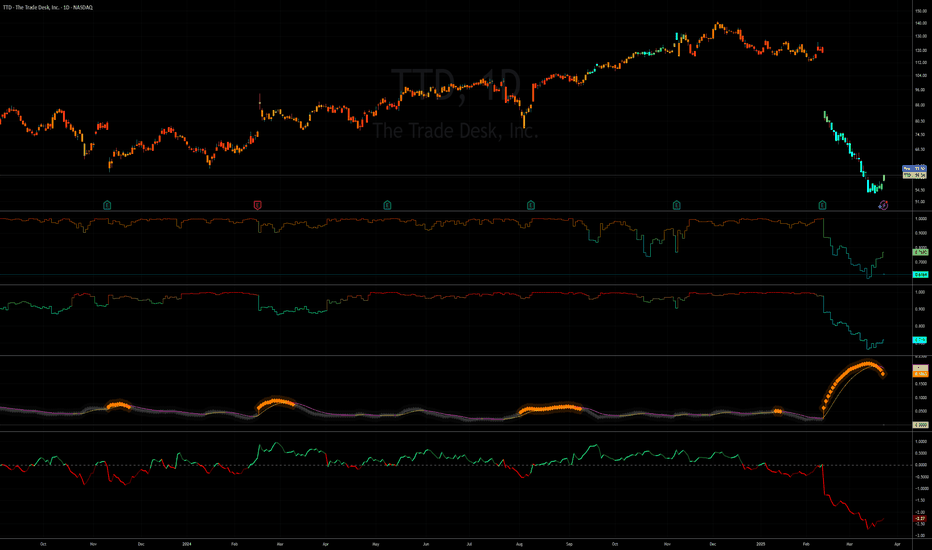This screenshot has width=932, height=550.
Task: Click the 140.00 price axis label
Action: [x=921, y=23]
